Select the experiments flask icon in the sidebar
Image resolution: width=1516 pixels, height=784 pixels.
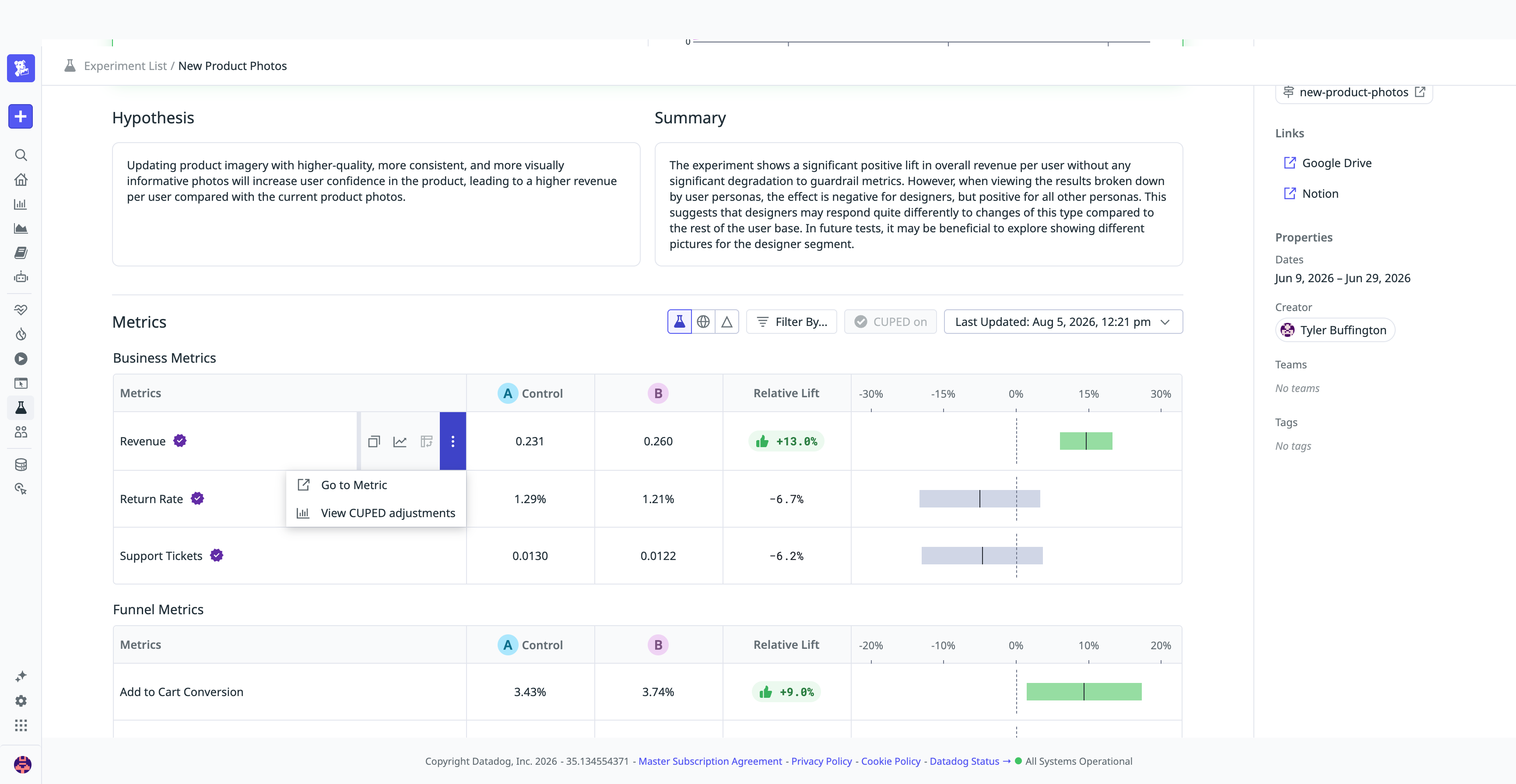pyautogui.click(x=21, y=408)
